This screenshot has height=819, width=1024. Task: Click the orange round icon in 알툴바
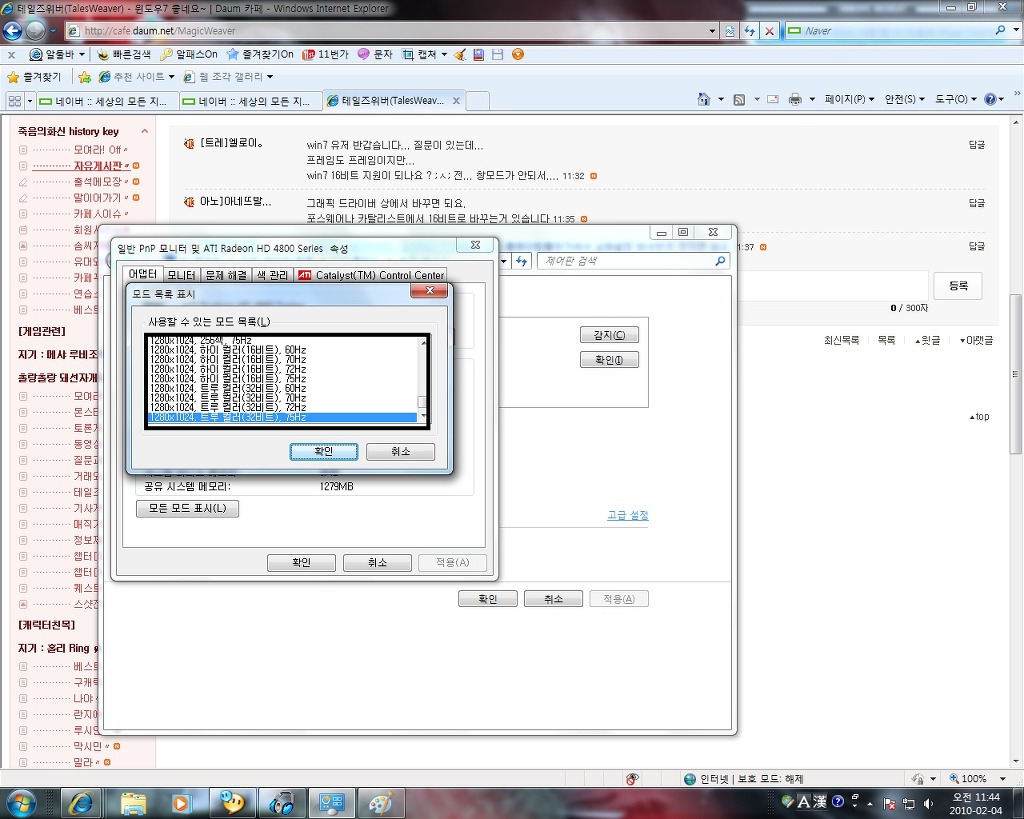518,54
